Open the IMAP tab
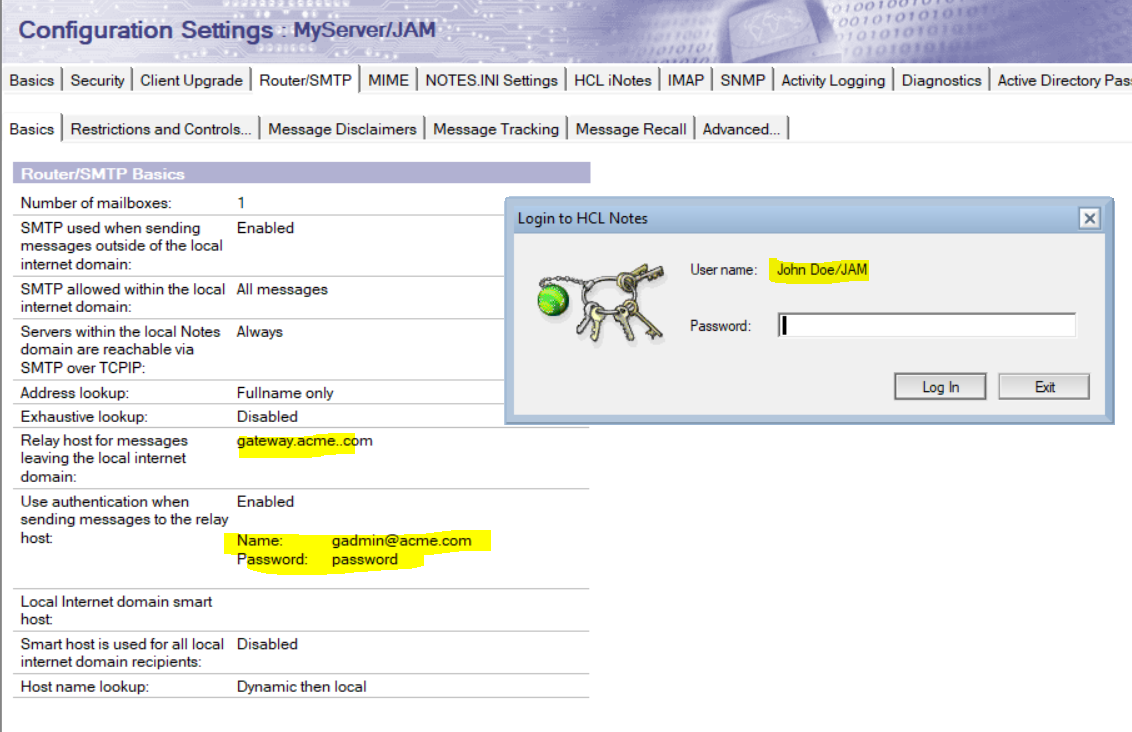 tap(686, 81)
